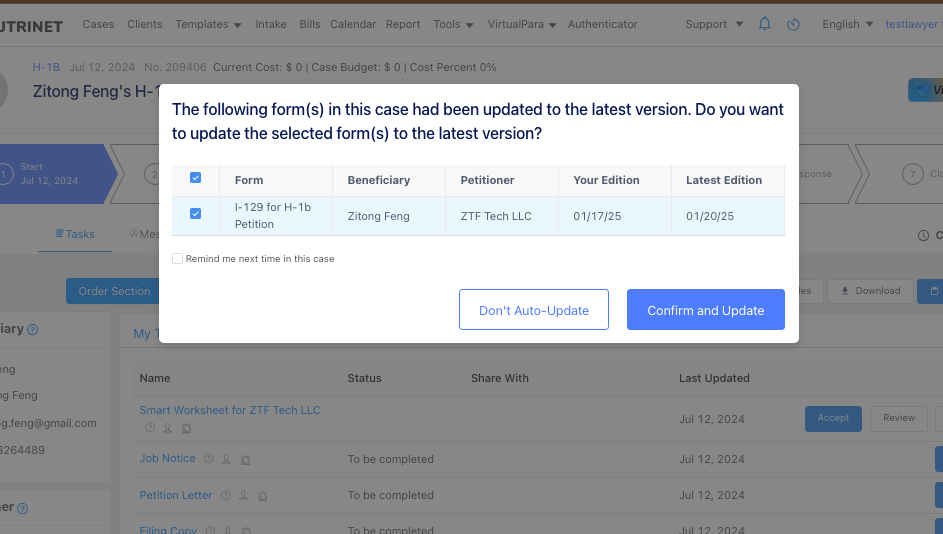Open the Support dropdown

coord(714,25)
